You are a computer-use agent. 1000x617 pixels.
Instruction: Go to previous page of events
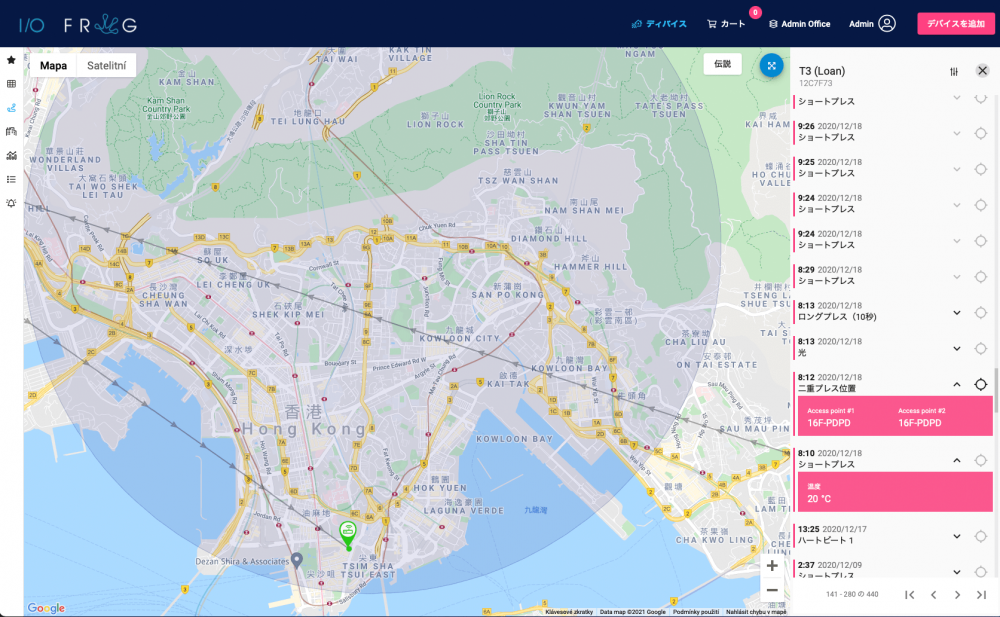tap(933, 595)
